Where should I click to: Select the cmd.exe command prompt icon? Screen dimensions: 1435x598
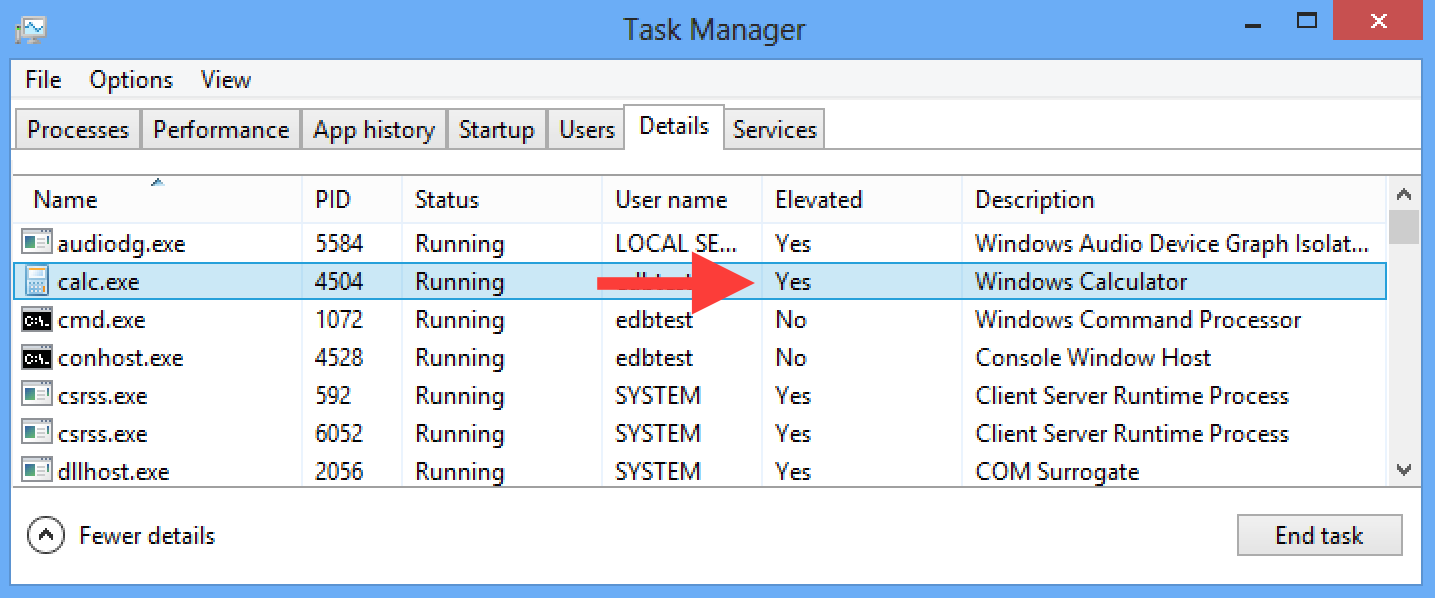(x=37, y=320)
